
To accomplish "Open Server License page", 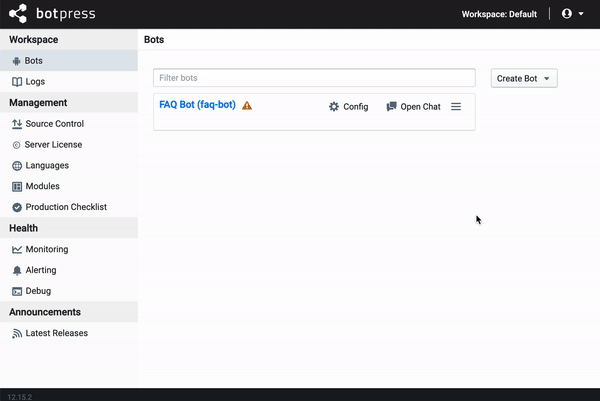I will pos(69,145).
